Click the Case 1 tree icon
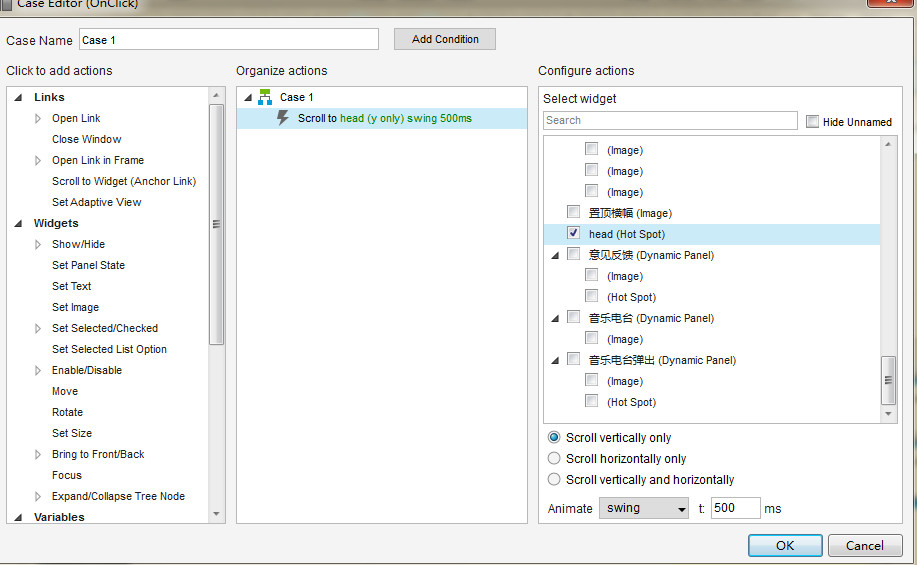The height and width of the screenshot is (565, 917). tap(265, 97)
